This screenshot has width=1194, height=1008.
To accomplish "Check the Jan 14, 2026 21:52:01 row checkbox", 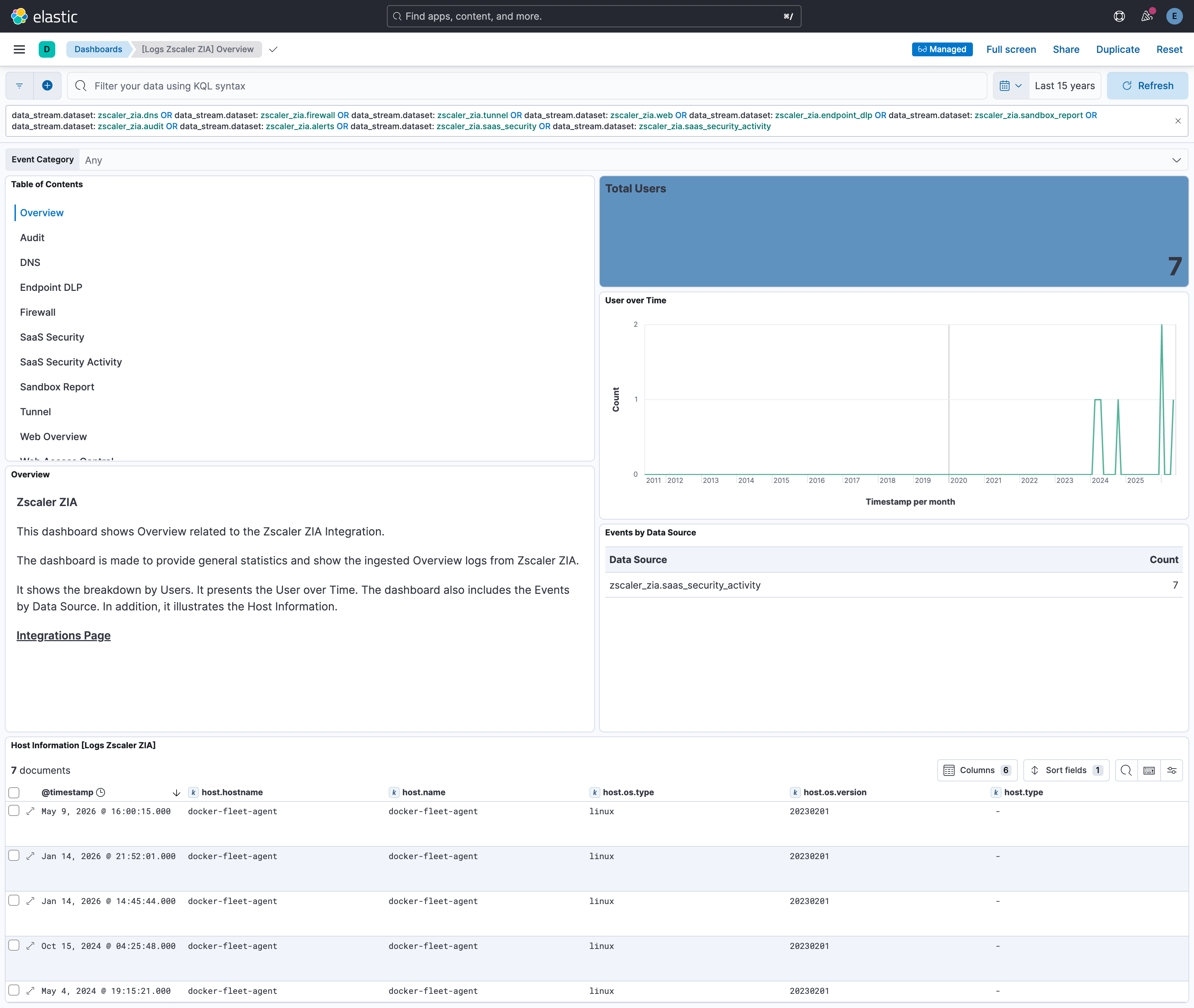I will click(x=14, y=855).
